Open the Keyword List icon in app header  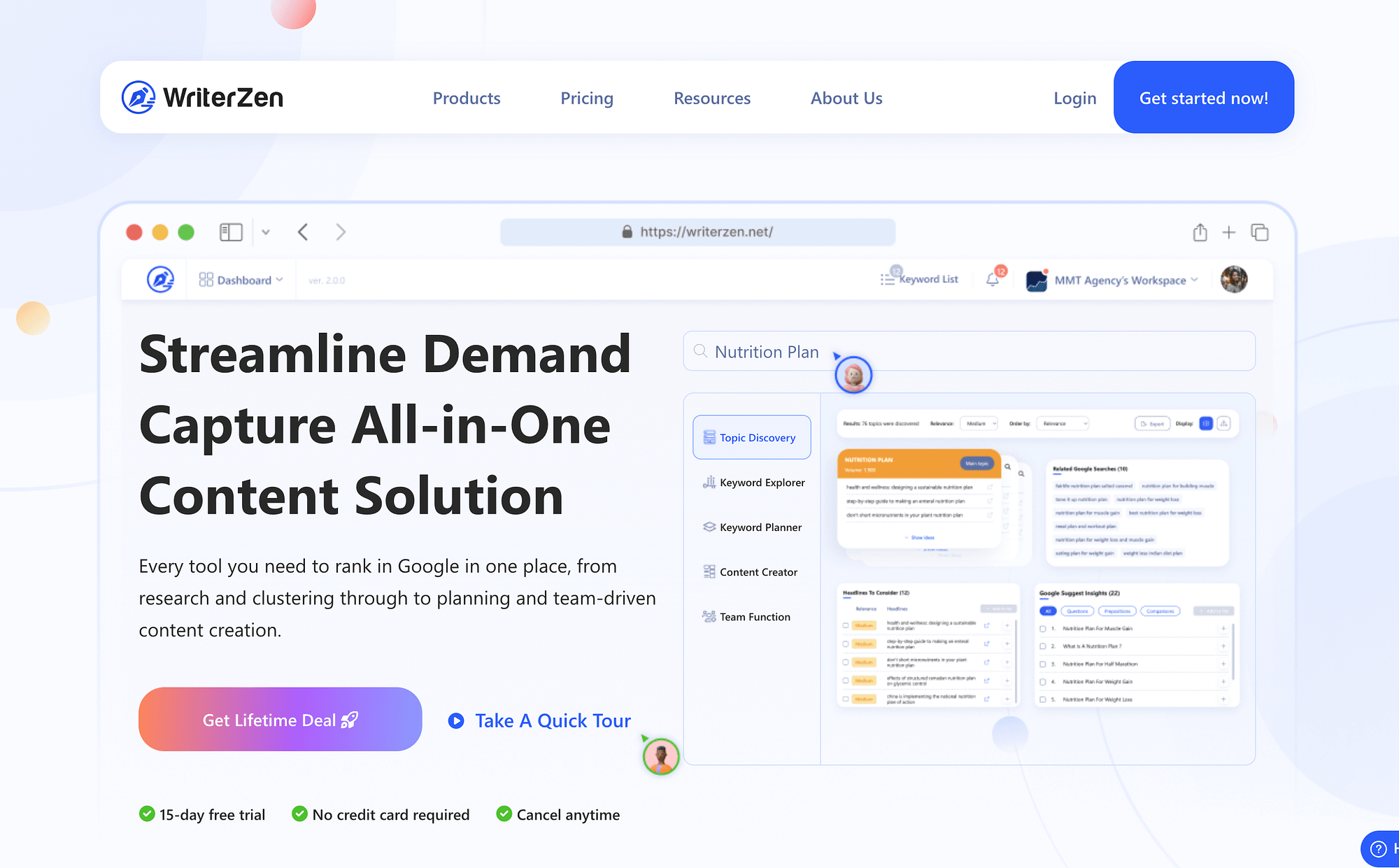point(888,279)
